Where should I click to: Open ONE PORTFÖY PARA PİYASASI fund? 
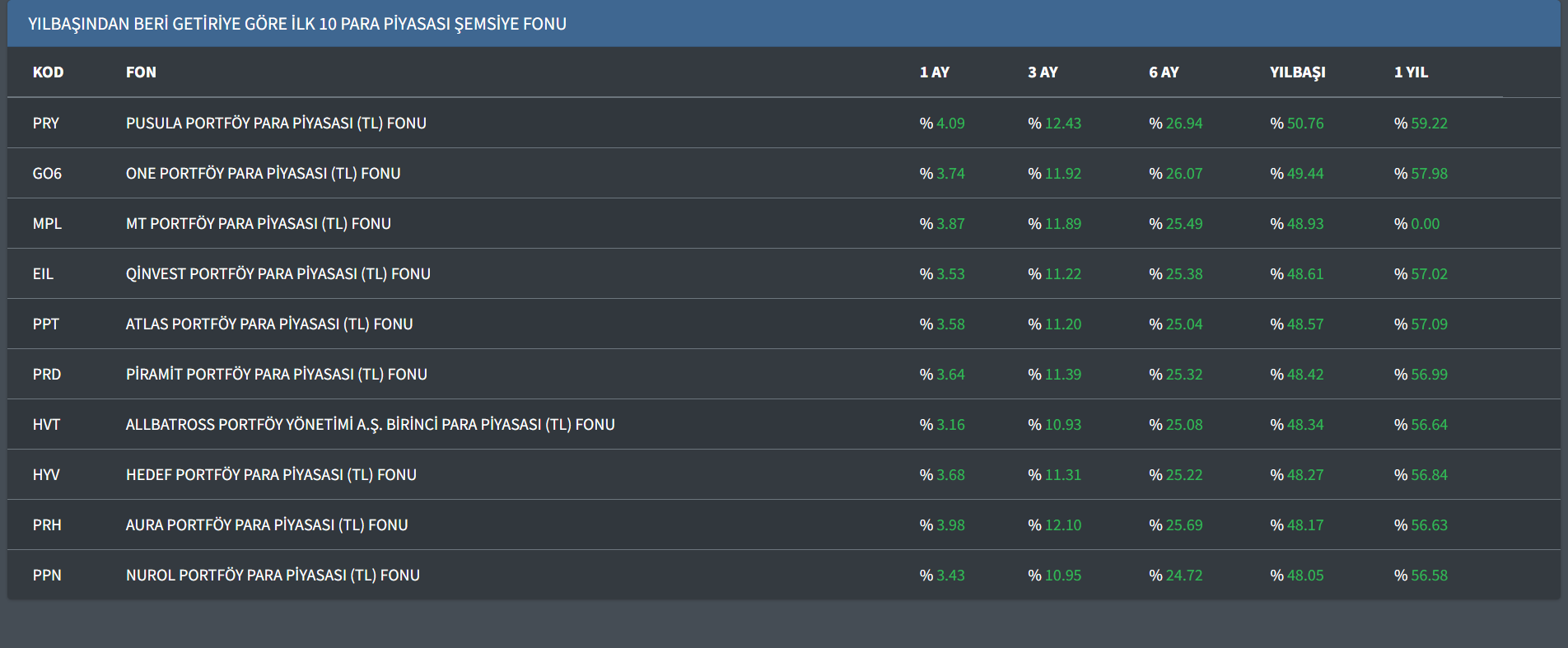(263, 174)
